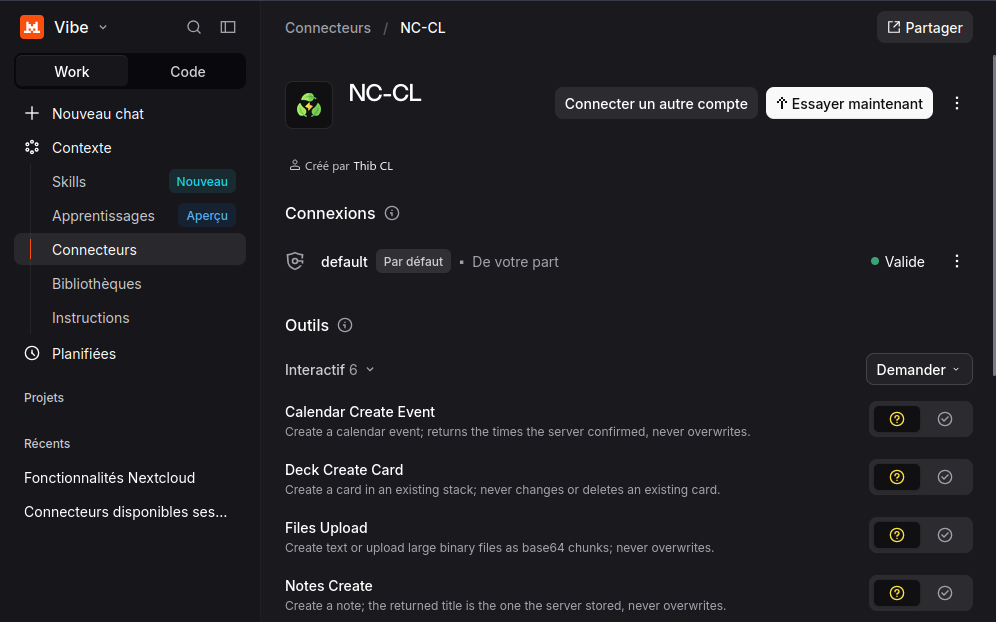This screenshot has width=996, height=622.
Task: Go back to Connecteurs via breadcrumb
Action: [x=328, y=28]
